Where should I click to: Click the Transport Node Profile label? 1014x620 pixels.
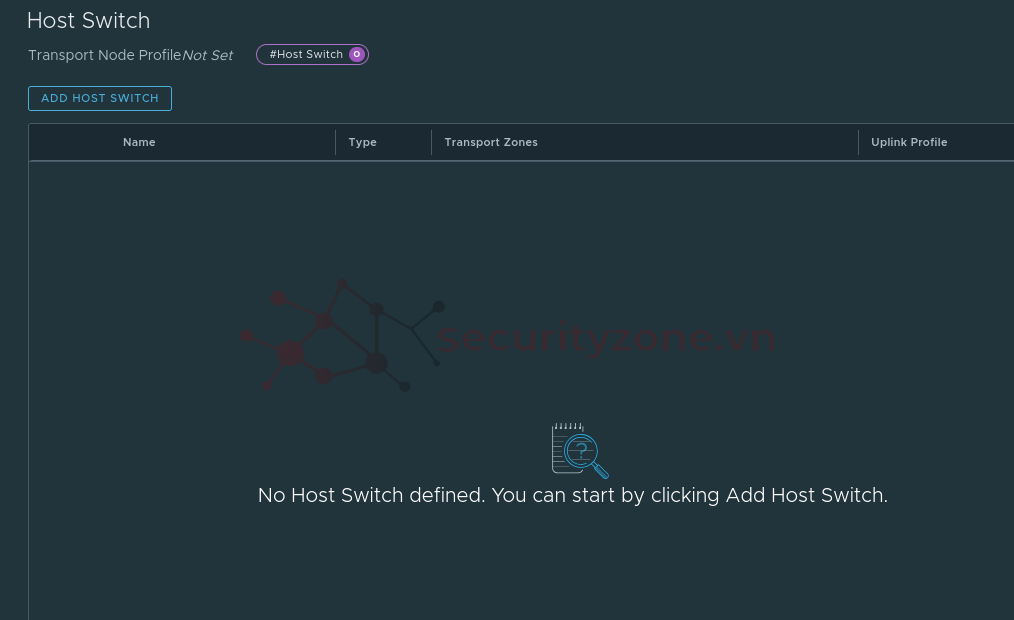click(105, 56)
